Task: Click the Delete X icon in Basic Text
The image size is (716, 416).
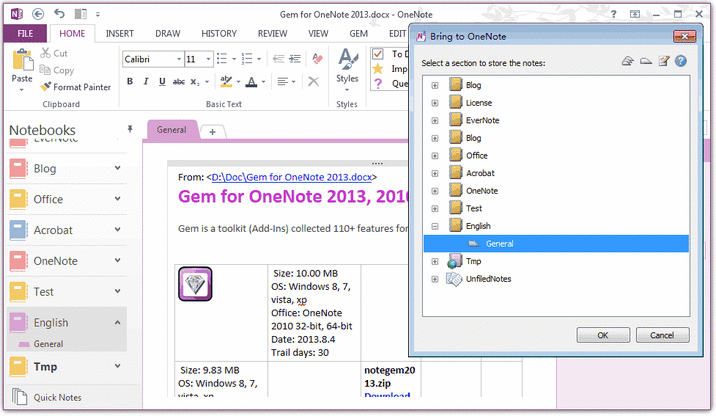Action: pyautogui.click(x=314, y=82)
